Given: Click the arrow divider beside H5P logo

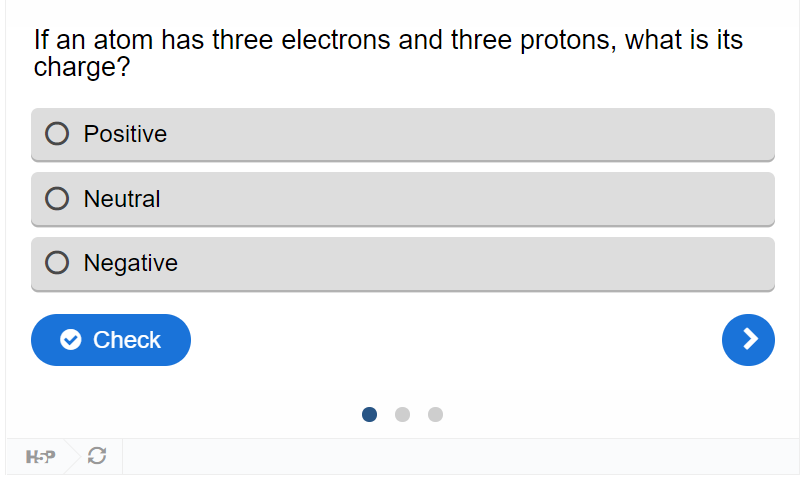Looking at the screenshot, I should click(73, 455).
